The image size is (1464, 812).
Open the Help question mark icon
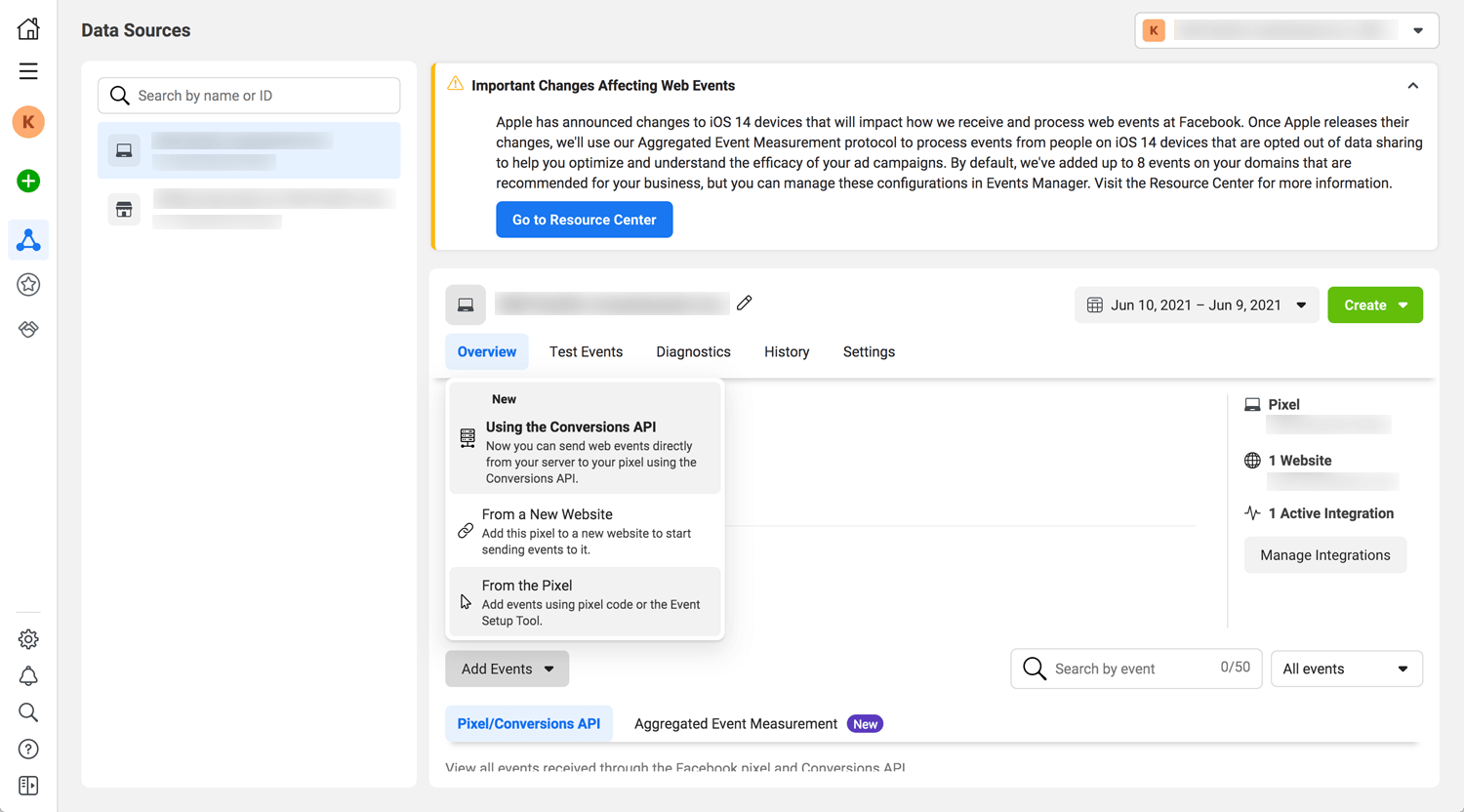[x=28, y=750]
